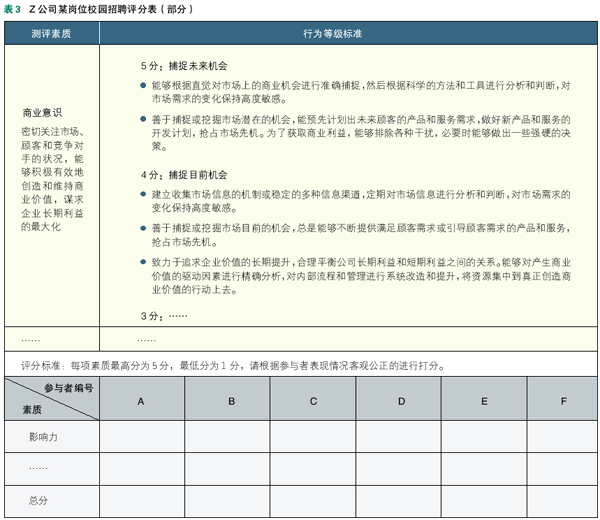Click 总分 cell for participant B
The height and width of the screenshot is (520, 600).
(x=230, y=500)
